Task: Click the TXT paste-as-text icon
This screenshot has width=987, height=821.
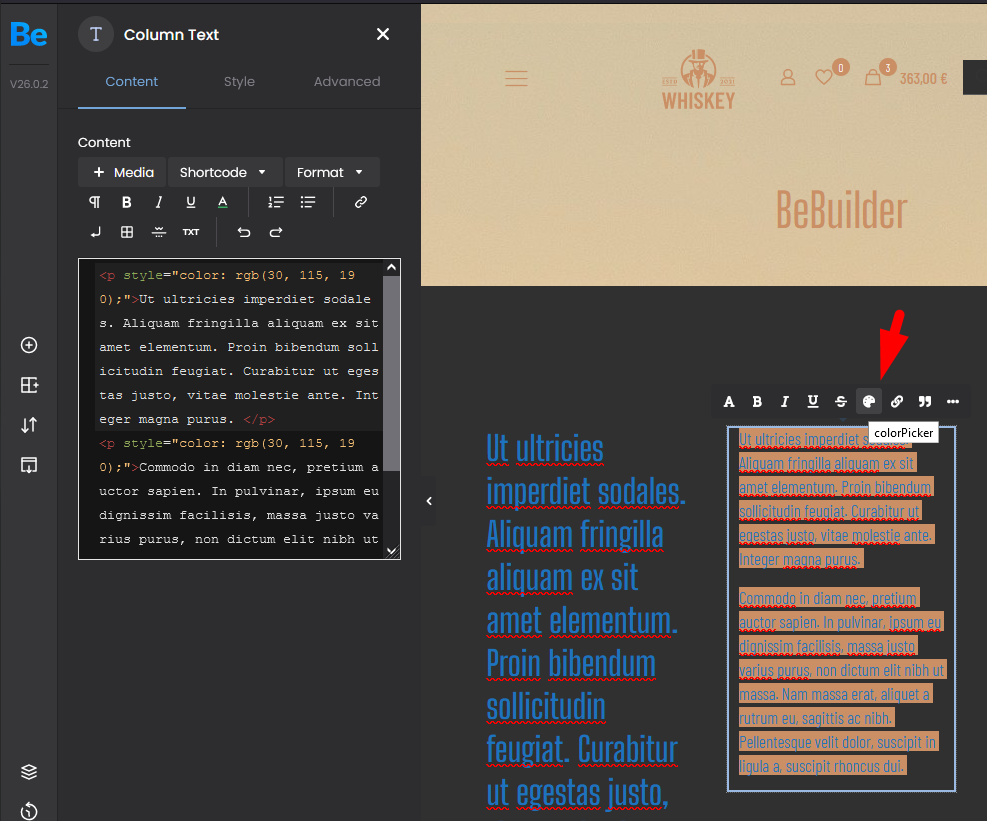Action: 191,232
